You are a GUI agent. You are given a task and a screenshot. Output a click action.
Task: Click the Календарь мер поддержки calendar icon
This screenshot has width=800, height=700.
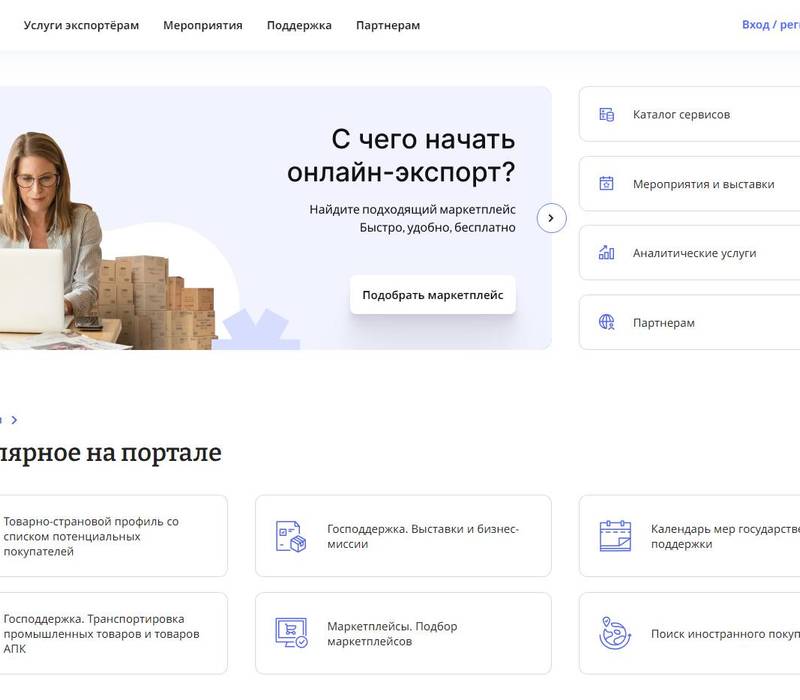[x=615, y=536]
